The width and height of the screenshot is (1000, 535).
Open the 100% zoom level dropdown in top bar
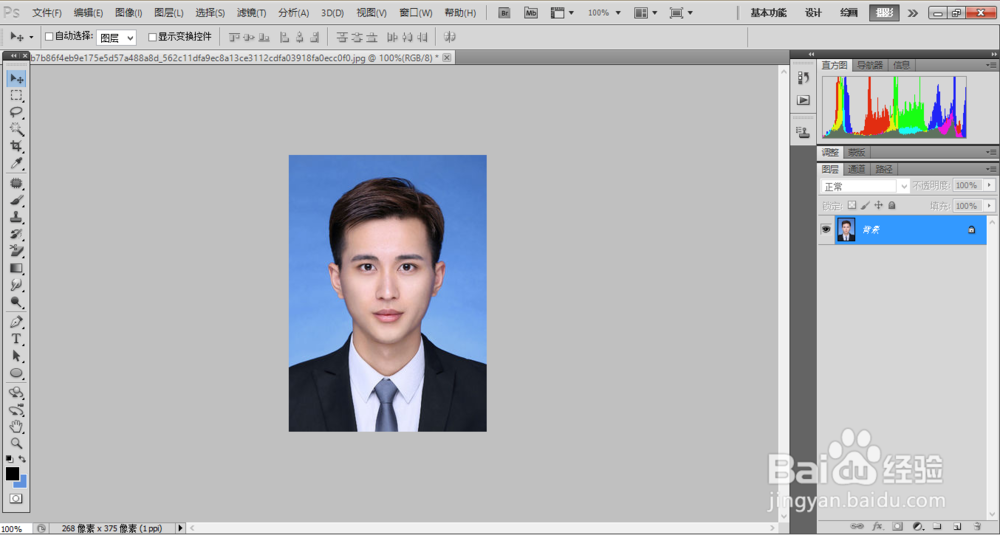(x=603, y=13)
